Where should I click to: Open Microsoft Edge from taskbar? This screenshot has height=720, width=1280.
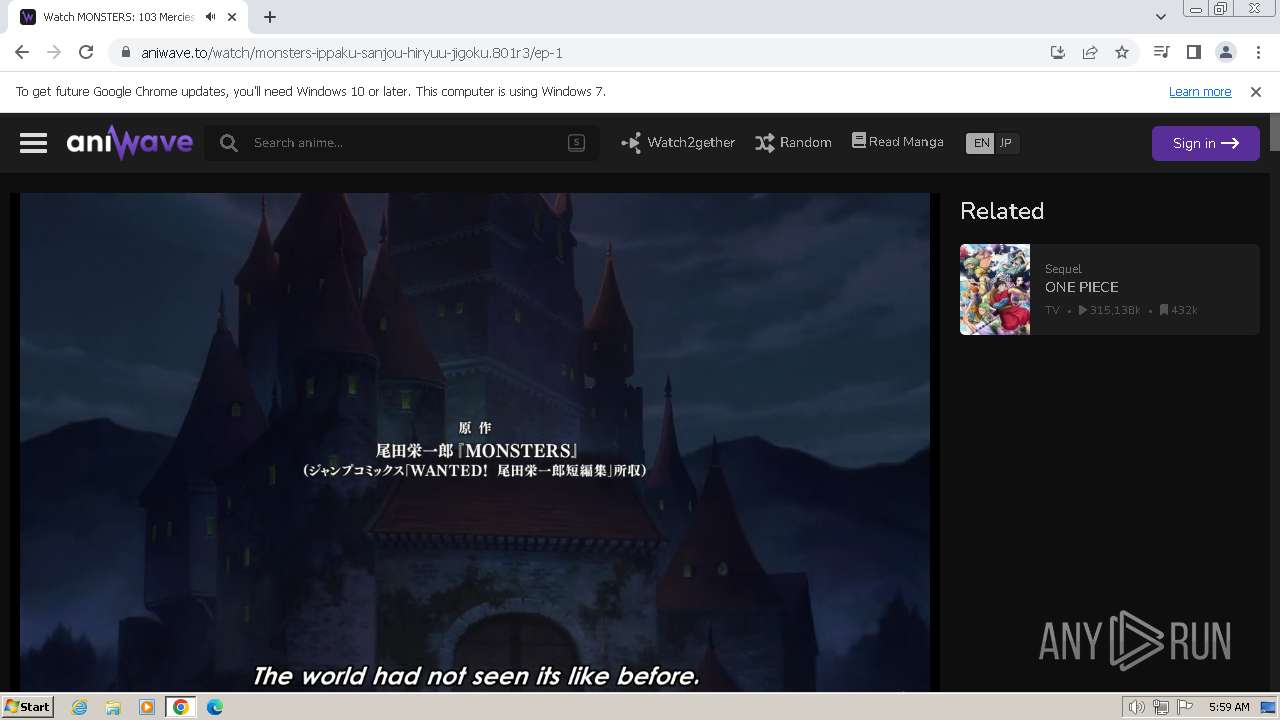pyautogui.click(x=215, y=707)
